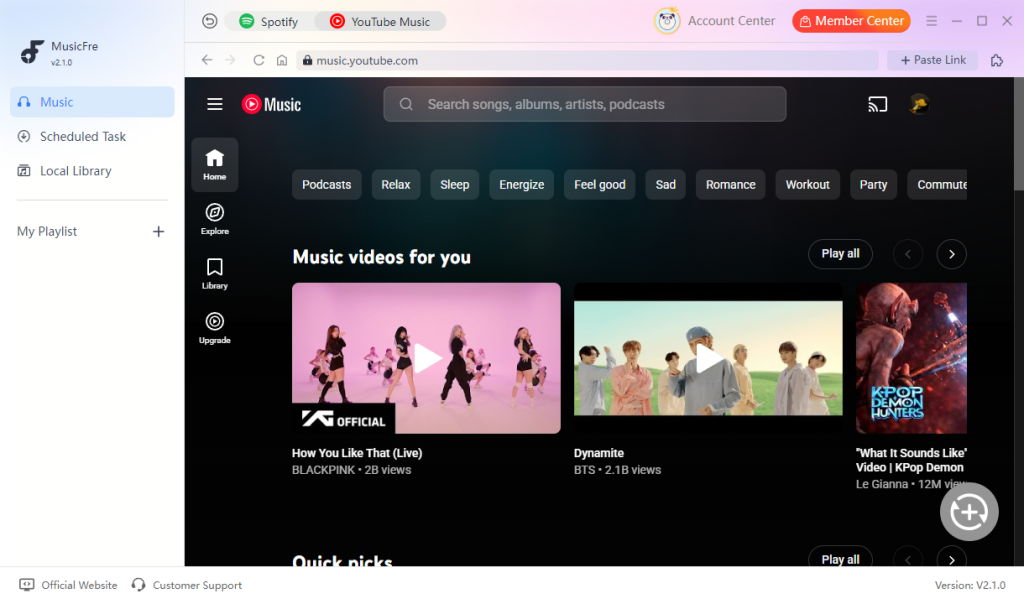Reload the music.youtube.com page
Image resolution: width=1024 pixels, height=604 pixels.
click(x=259, y=60)
